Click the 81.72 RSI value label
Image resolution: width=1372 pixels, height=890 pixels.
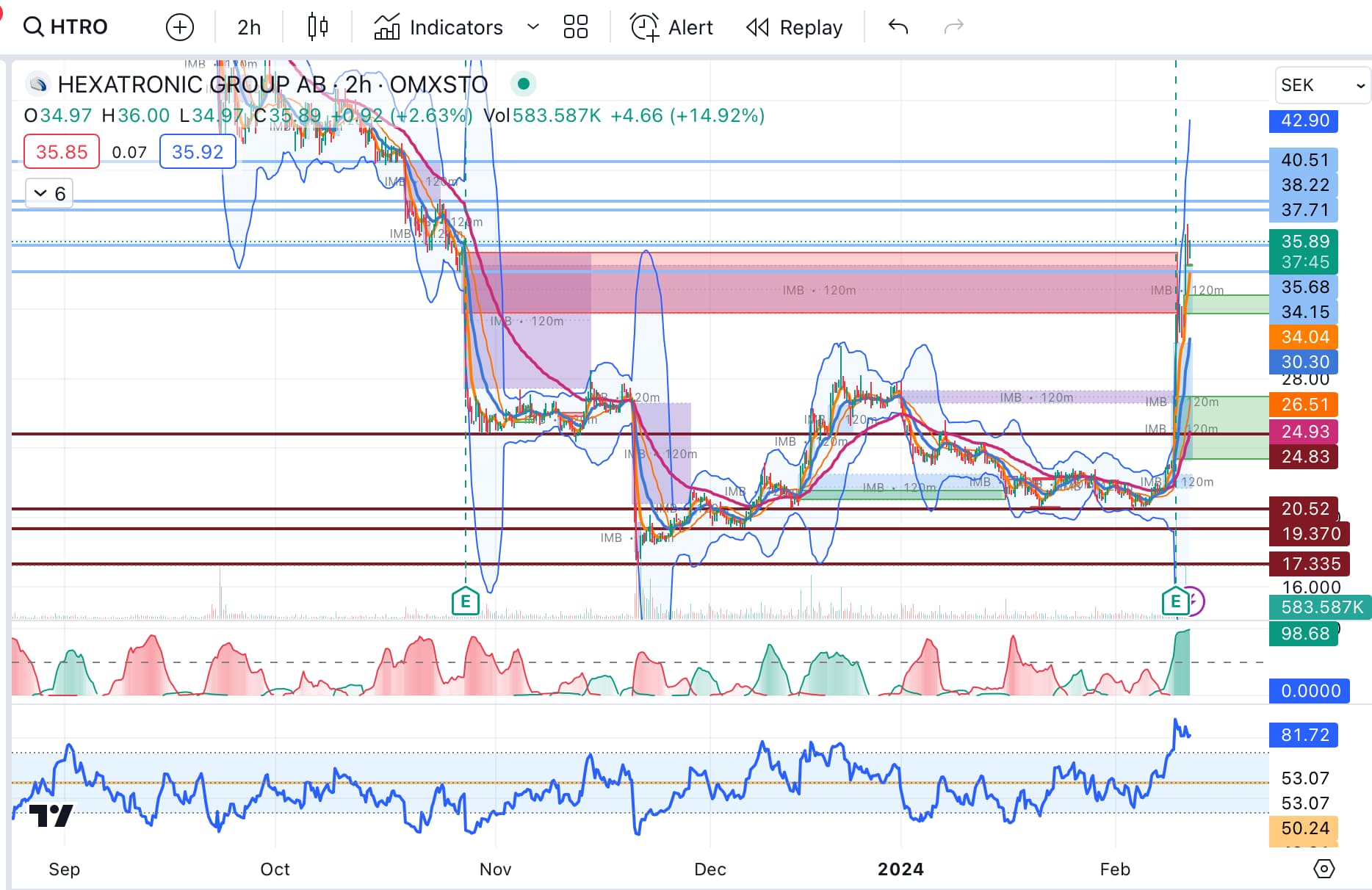tap(1304, 735)
